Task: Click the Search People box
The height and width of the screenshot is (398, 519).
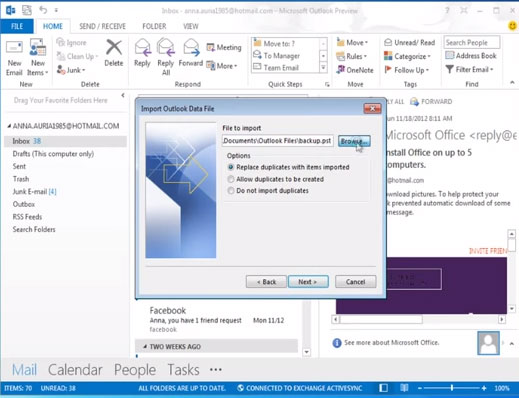Action: click(x=472, y=42)
